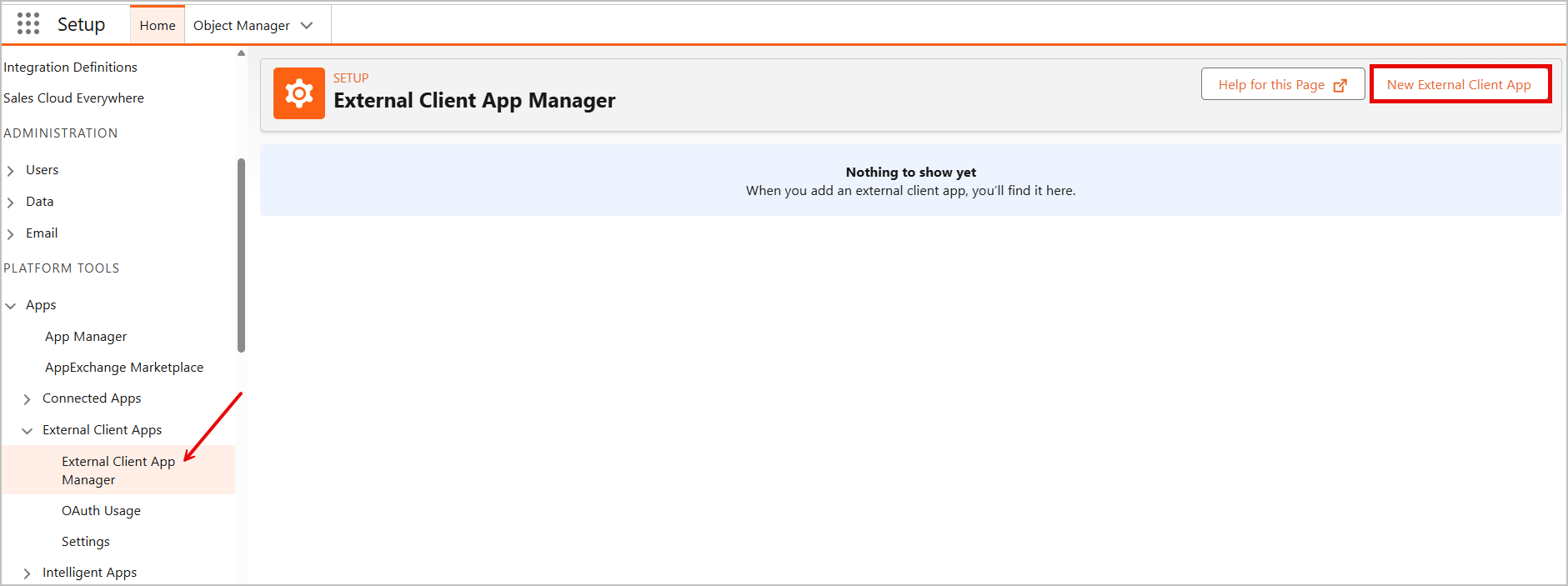Expand the Users section

tap(11, 171)
